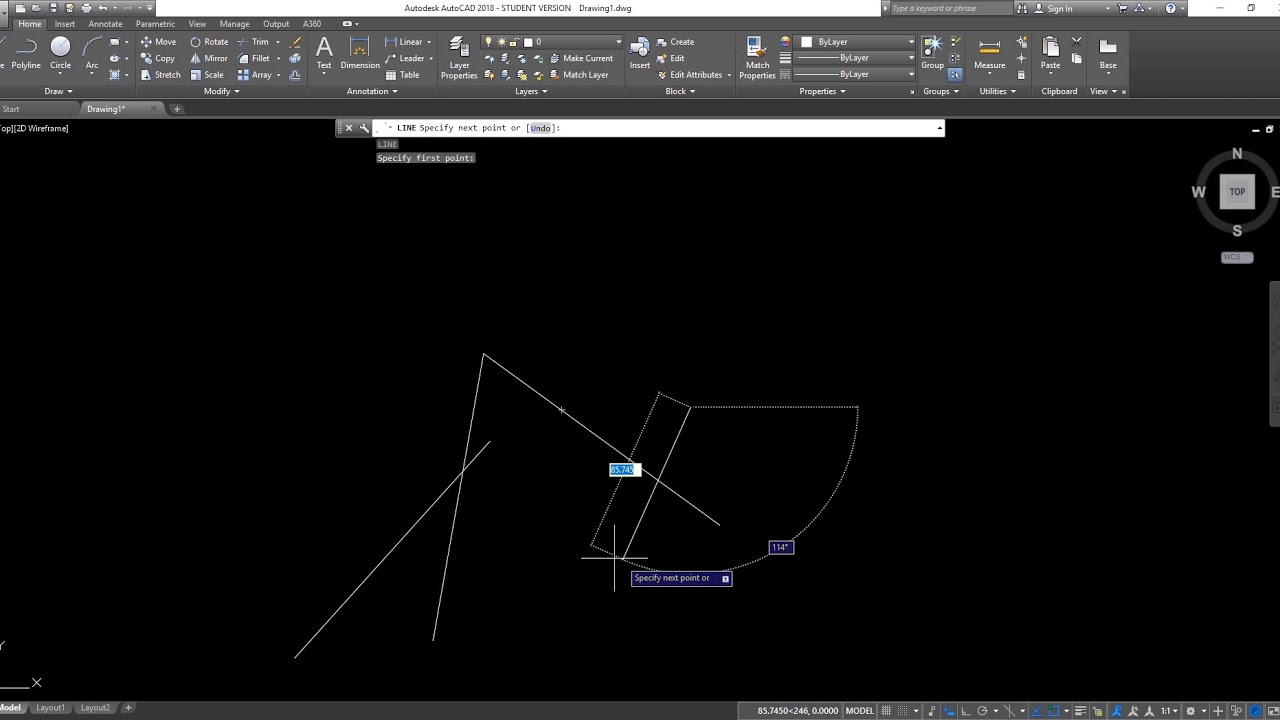This screenshot has height=720, width=1280.
Task: Toggle group selection on/off icon
Action: coord(955,75)
